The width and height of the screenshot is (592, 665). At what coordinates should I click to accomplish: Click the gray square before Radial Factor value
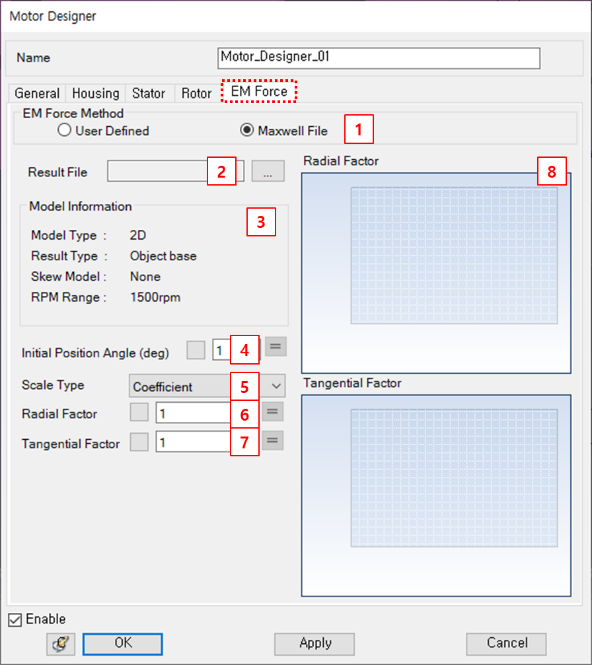tap(139, 412)
